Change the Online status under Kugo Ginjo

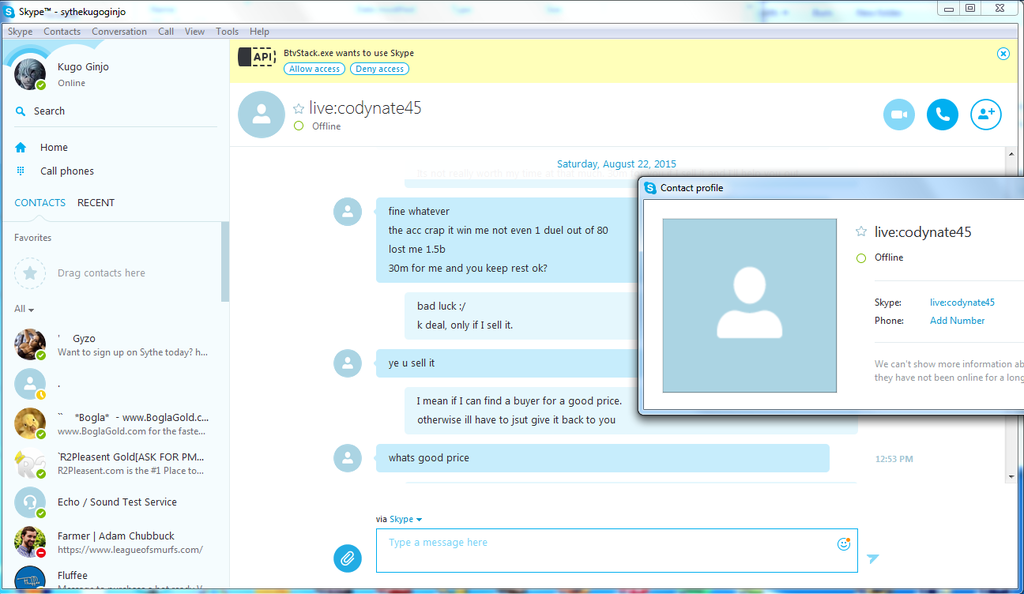click(71, 83)
